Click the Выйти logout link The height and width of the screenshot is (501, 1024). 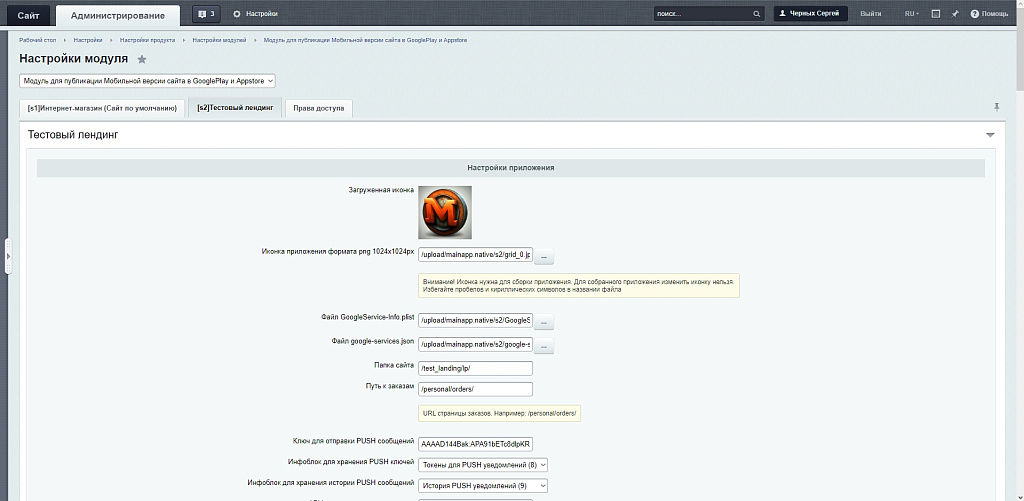coord(870,14)
